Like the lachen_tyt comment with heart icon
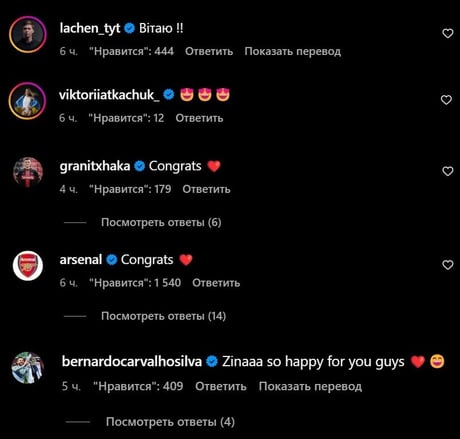460x439 pixels. point(447,33)
